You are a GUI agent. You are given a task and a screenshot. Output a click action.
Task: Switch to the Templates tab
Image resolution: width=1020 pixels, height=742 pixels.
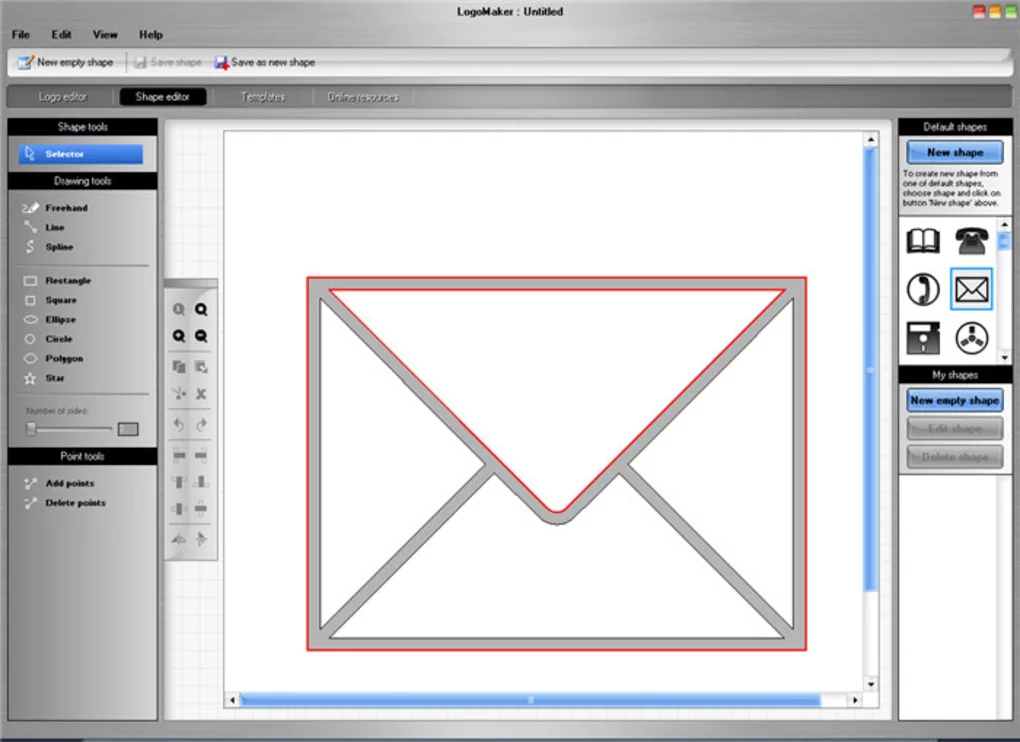coord(263,97)
